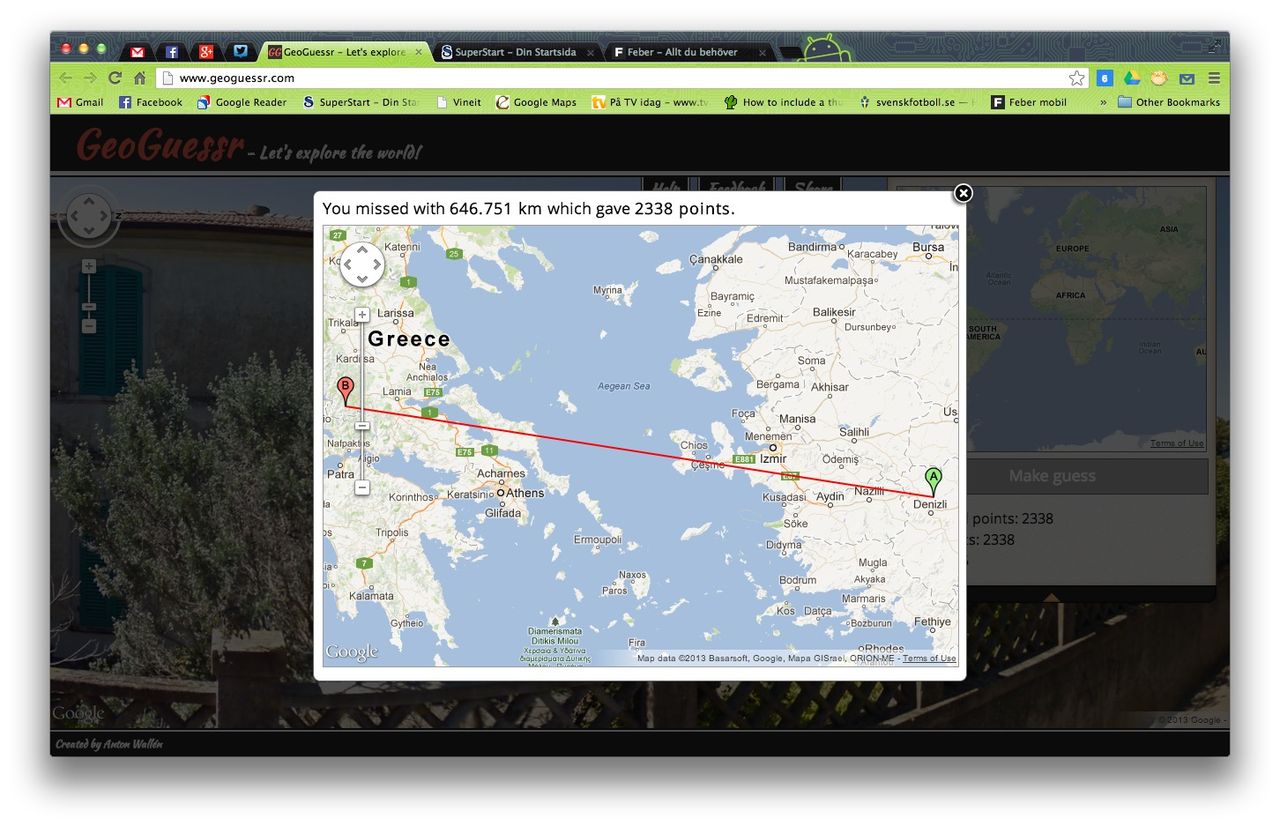Open the Chrome menu
The width and height of the screenshot is (1280, 826).
click(1214, 78)
